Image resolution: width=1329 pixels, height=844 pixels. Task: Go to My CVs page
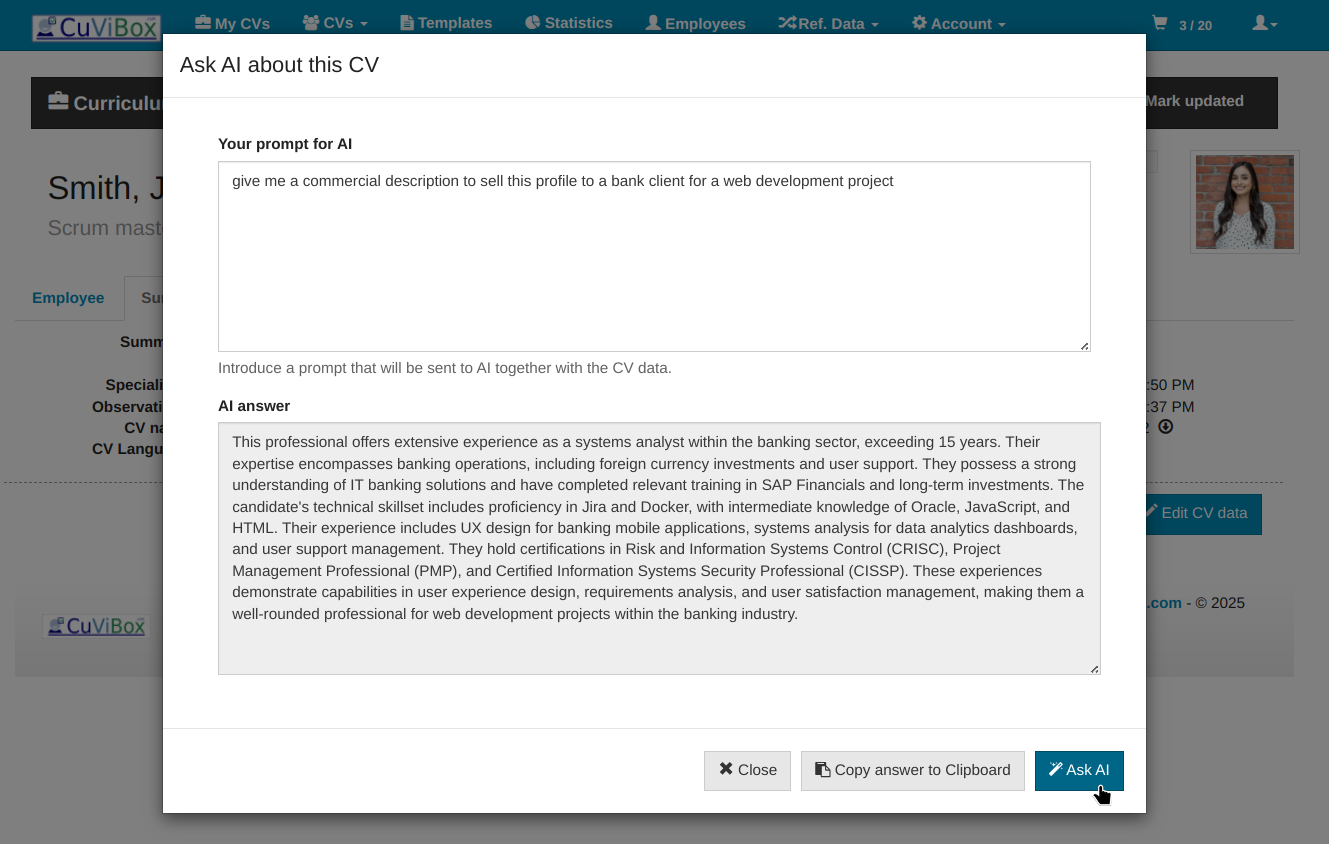point(232,23)
